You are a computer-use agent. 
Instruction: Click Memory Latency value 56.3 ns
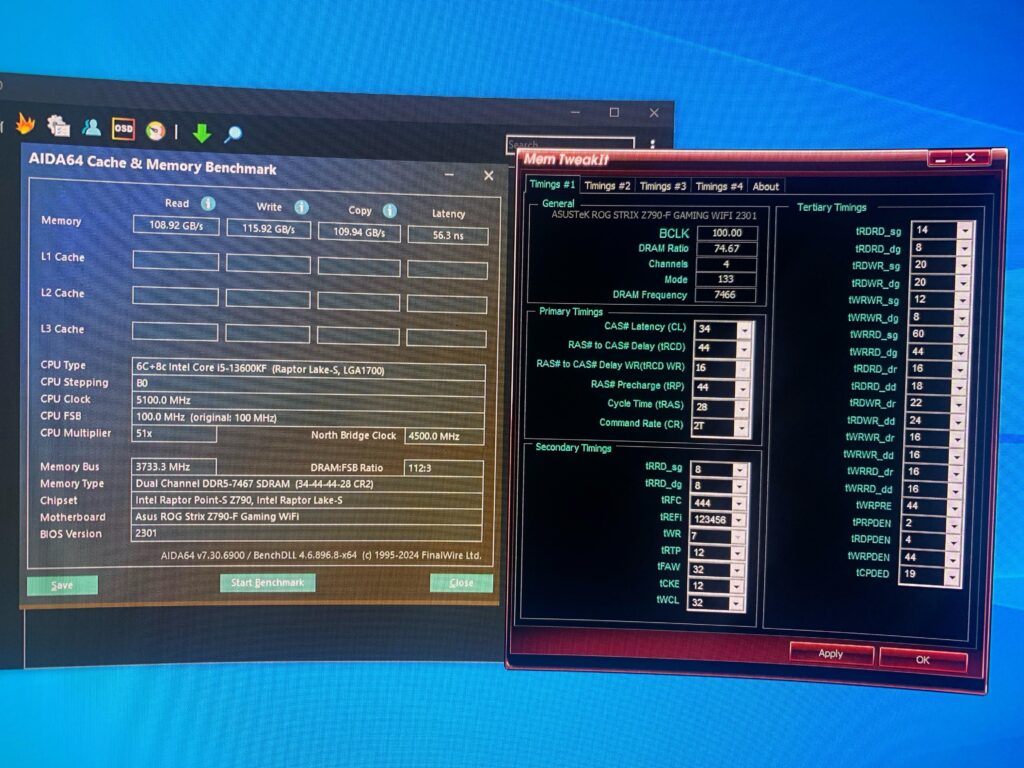point(448,235)
